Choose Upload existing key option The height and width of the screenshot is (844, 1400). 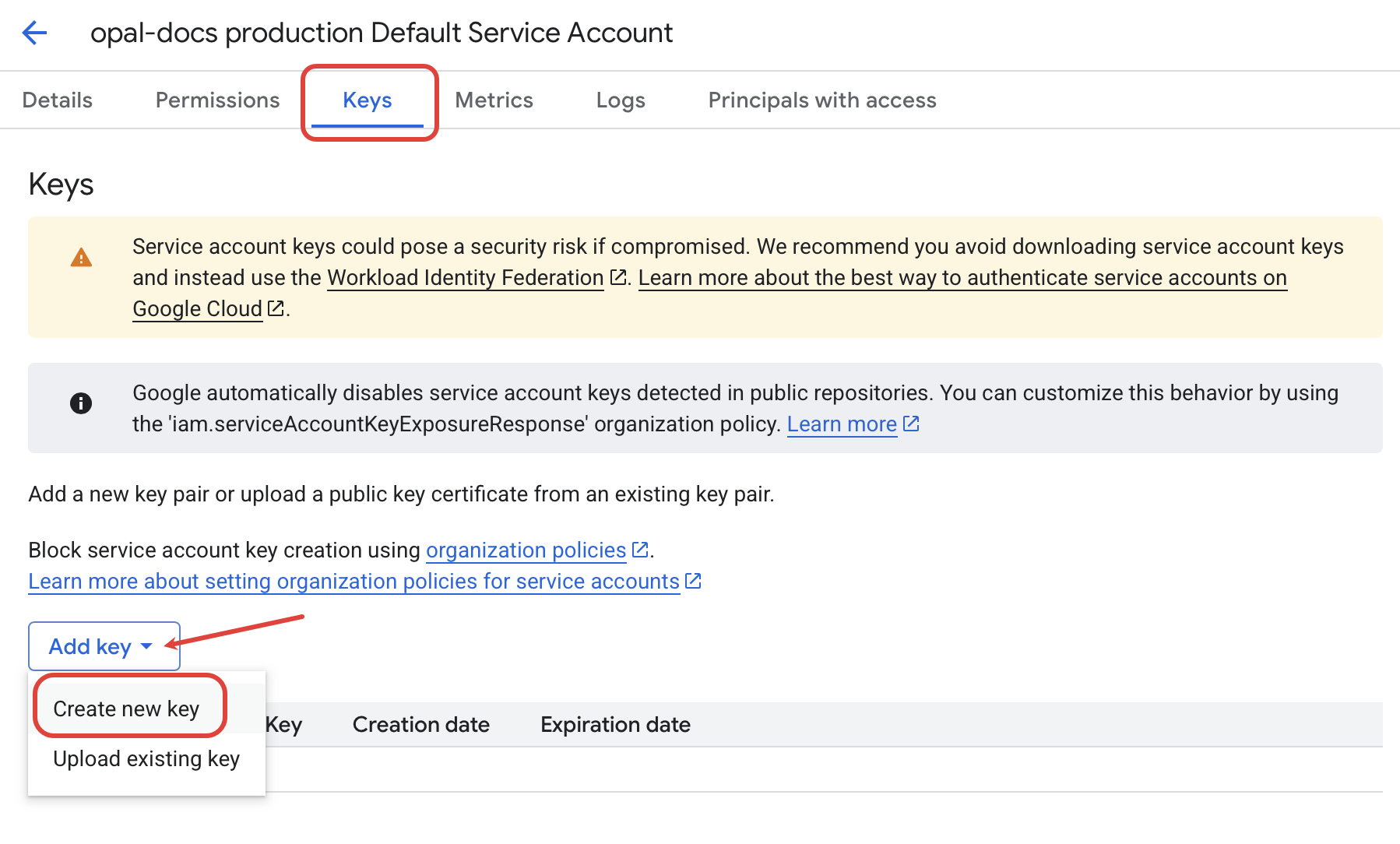146,758
